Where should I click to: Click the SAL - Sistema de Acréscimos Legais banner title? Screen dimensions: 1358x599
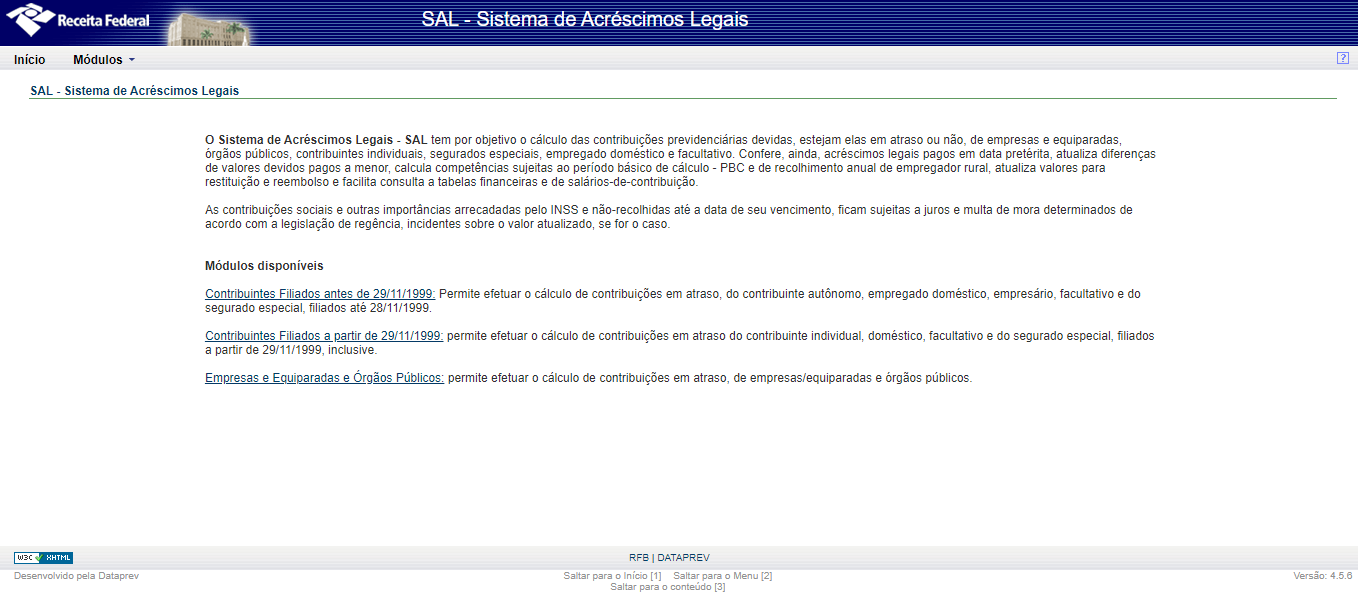coord(585,19)
